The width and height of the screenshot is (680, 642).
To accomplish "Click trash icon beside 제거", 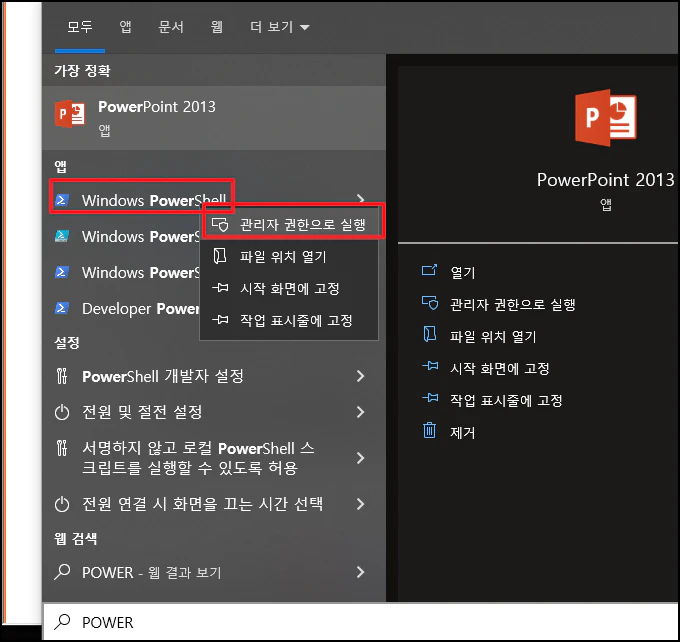I will pyautogui.click(x=429, y=430).
